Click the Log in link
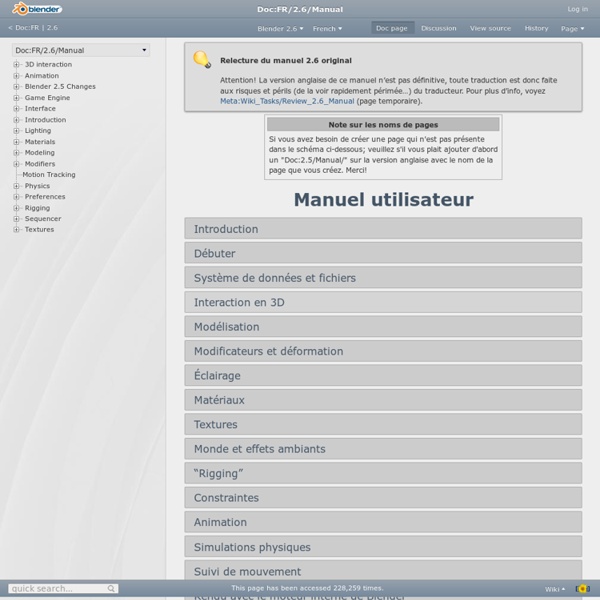Viewport: 600px width, 600px height. 577,9
